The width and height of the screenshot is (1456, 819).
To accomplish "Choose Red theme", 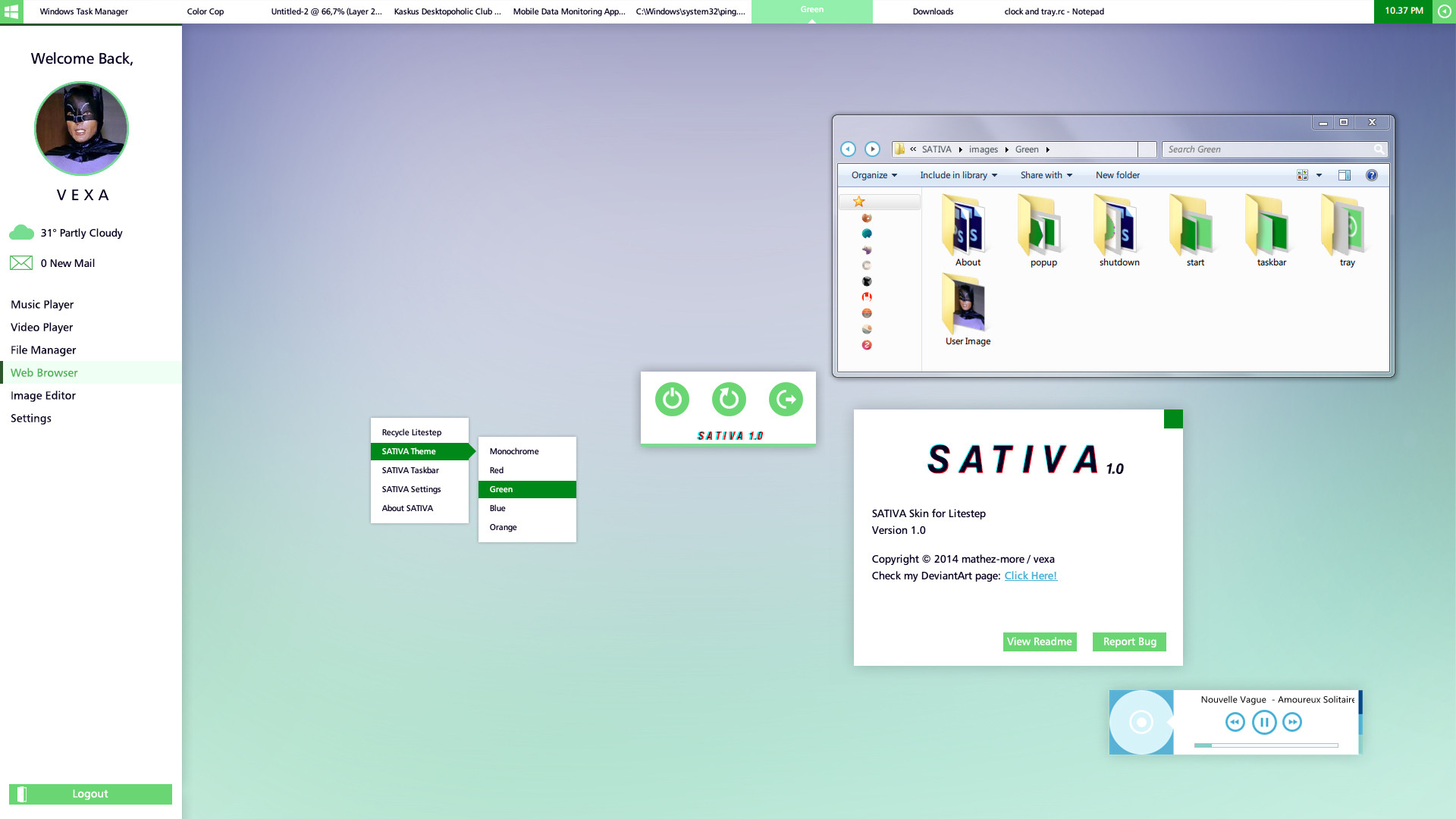I will [527, 470].
